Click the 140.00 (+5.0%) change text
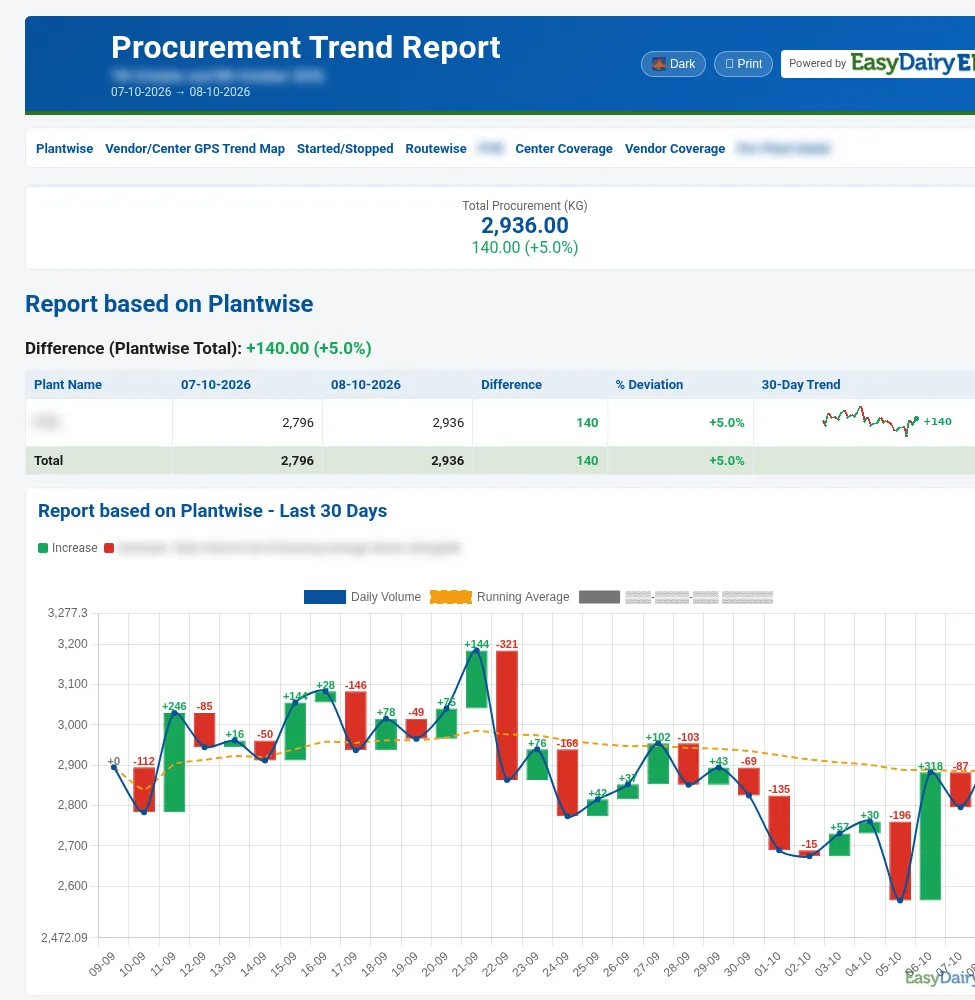Viewport: 975px width, 1000px height. (x=525, y=247)
